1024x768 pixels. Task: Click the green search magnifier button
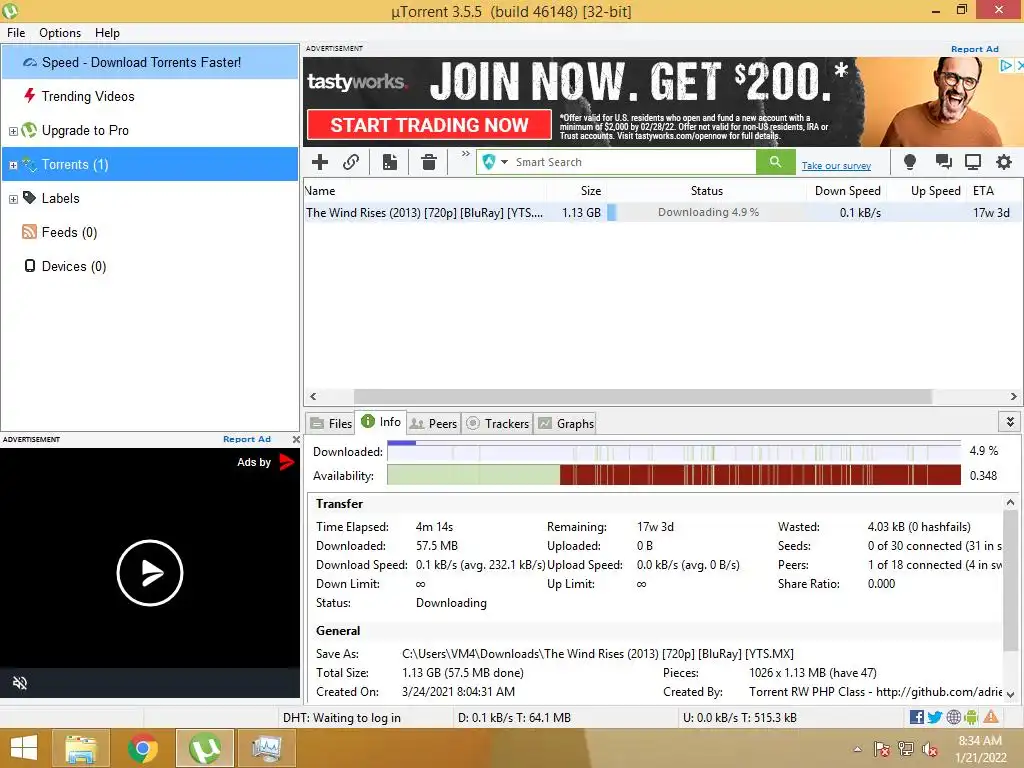775,162
